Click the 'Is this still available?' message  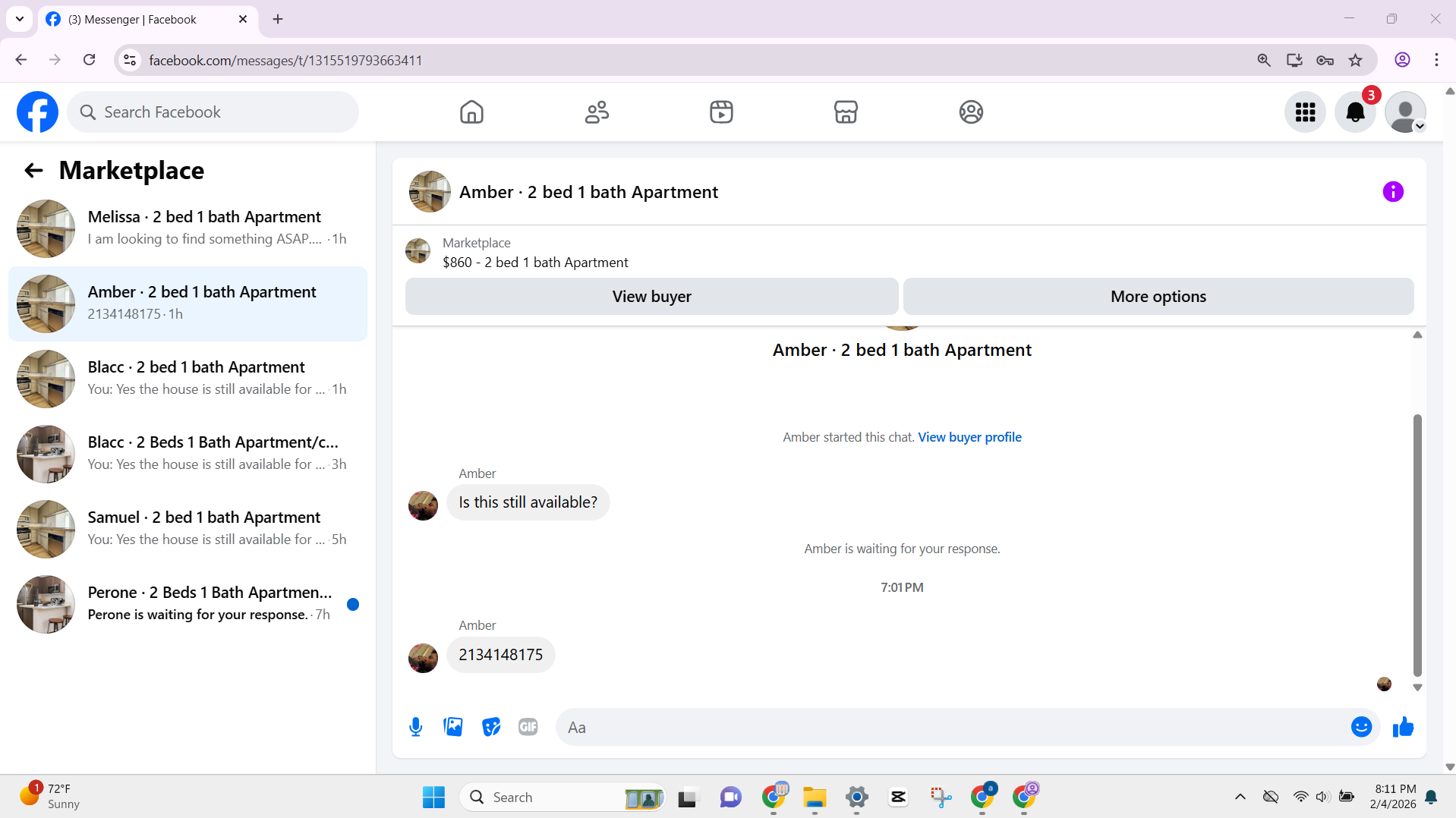coord(528,502)
